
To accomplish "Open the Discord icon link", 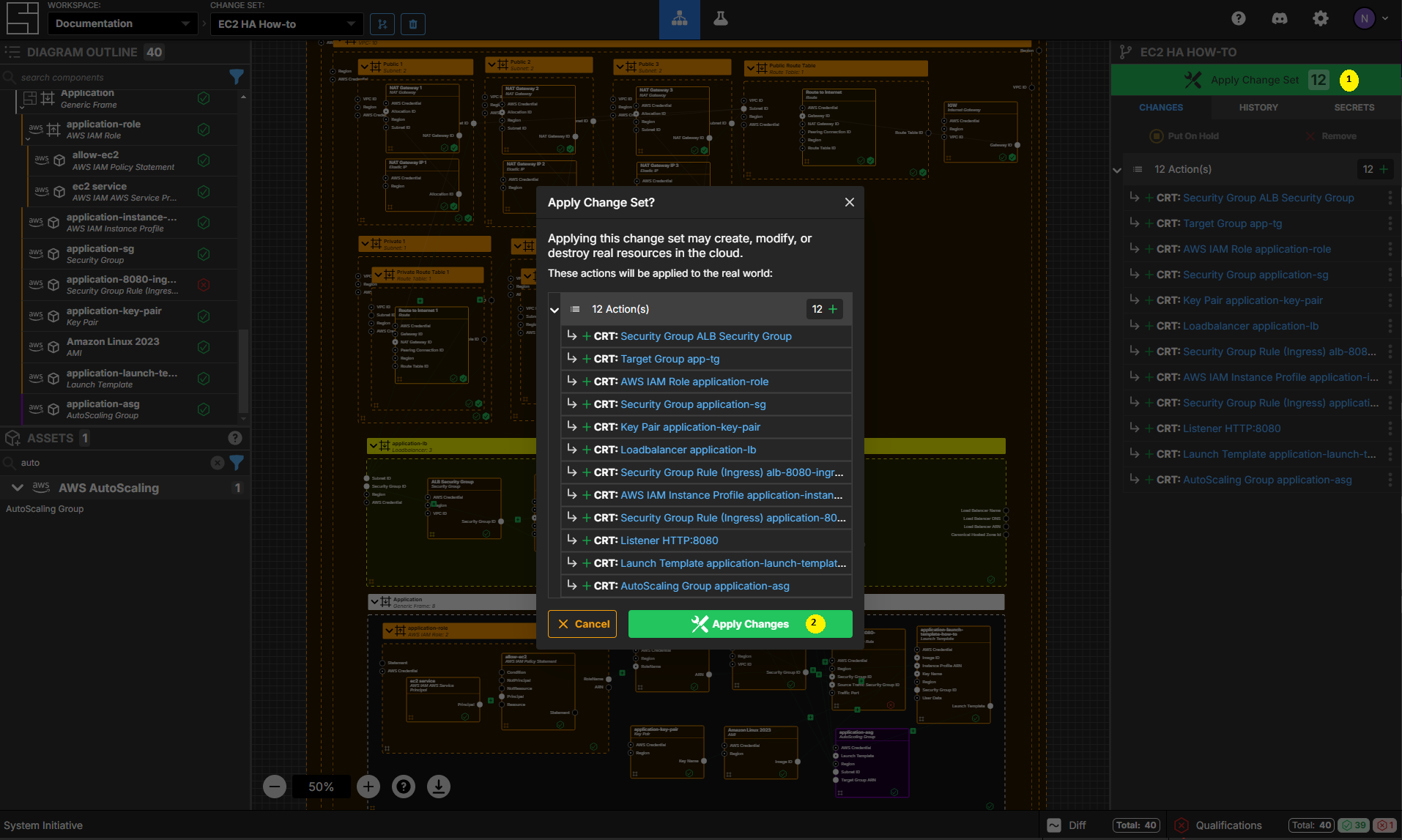I will pos(1280,18).
